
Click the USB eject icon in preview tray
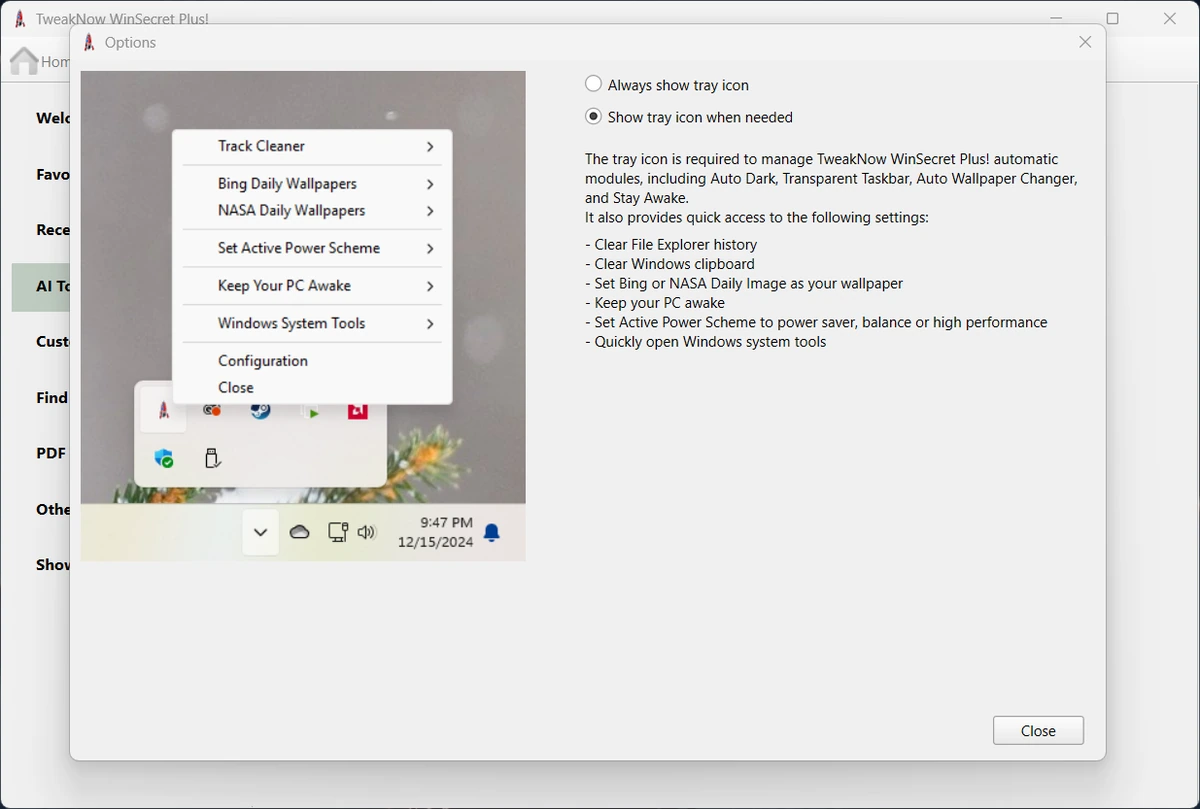212,458
